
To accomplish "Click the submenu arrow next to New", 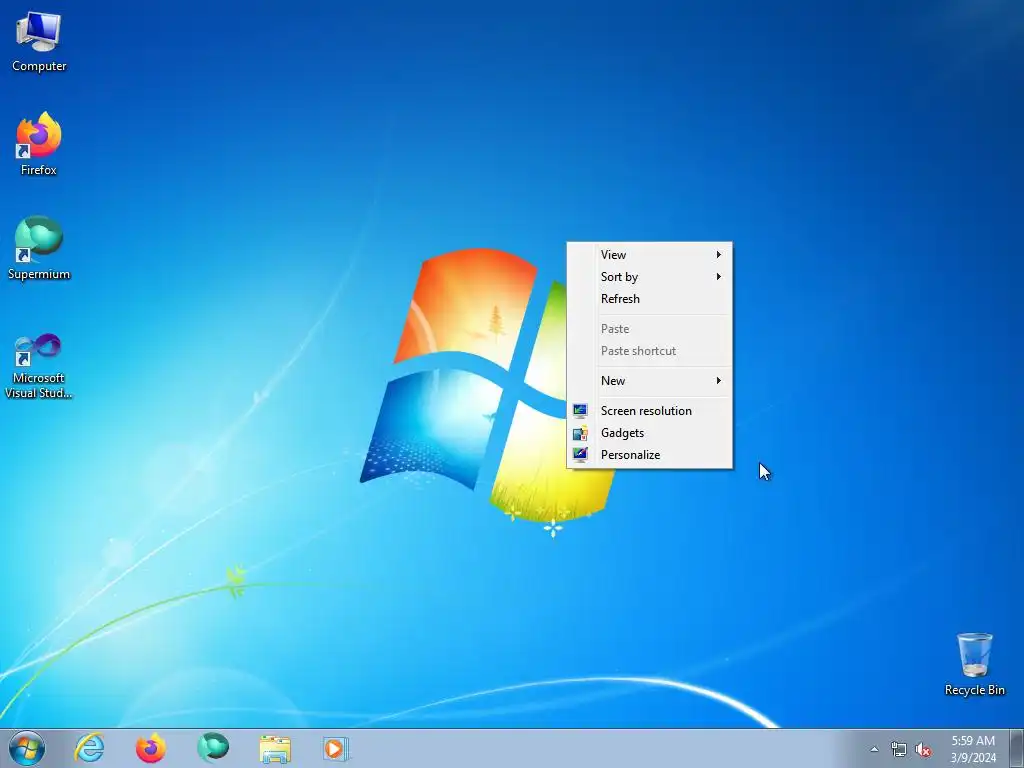I will (718, 381).
